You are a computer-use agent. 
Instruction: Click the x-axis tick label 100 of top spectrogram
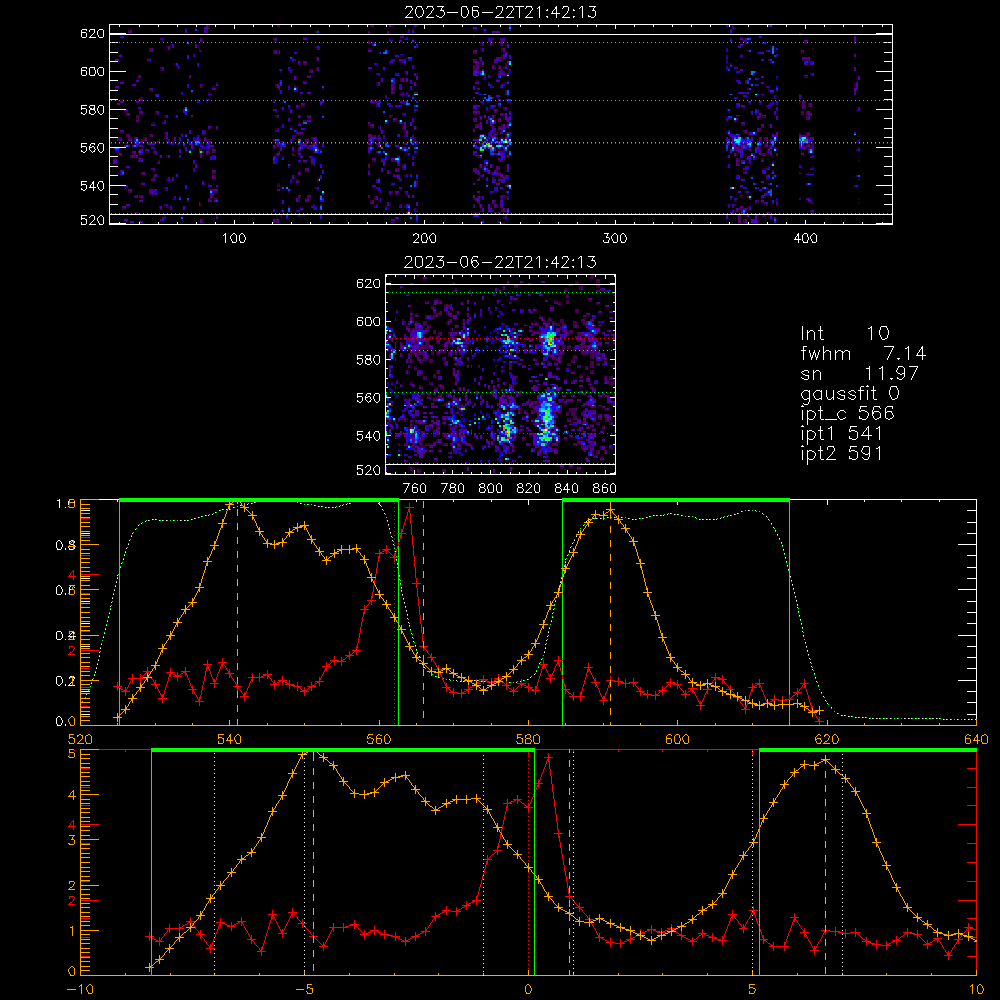(x=234, y=239)
